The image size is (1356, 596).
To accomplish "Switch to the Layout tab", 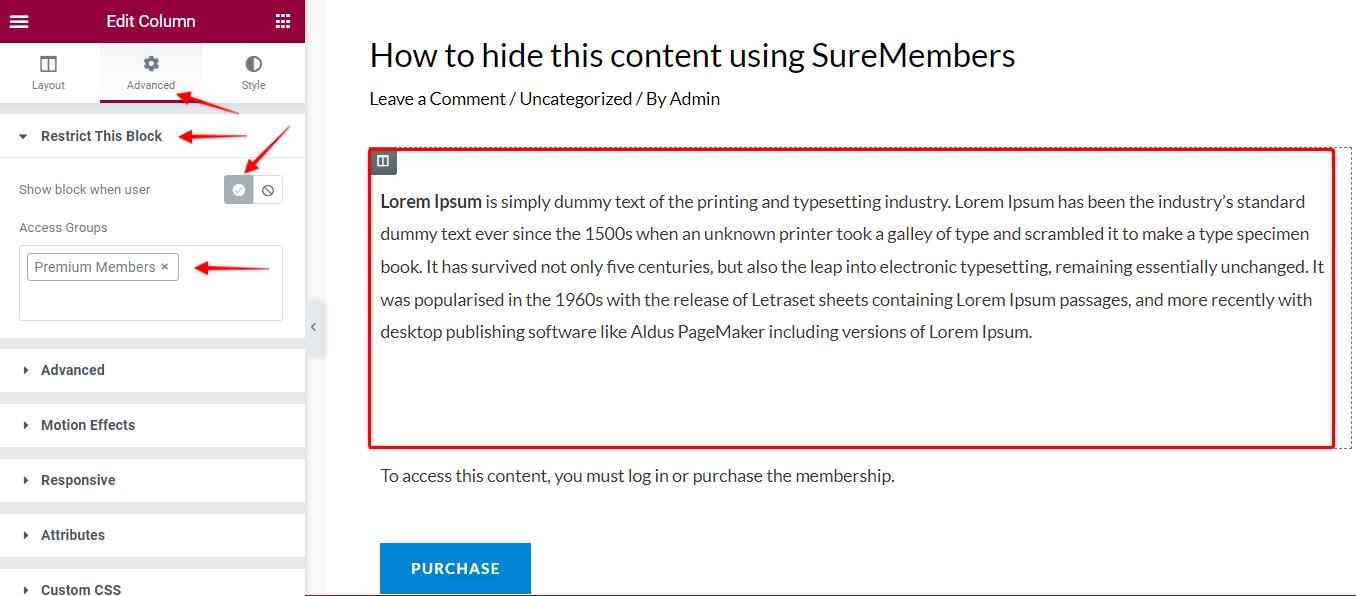I will pos(48,73).
